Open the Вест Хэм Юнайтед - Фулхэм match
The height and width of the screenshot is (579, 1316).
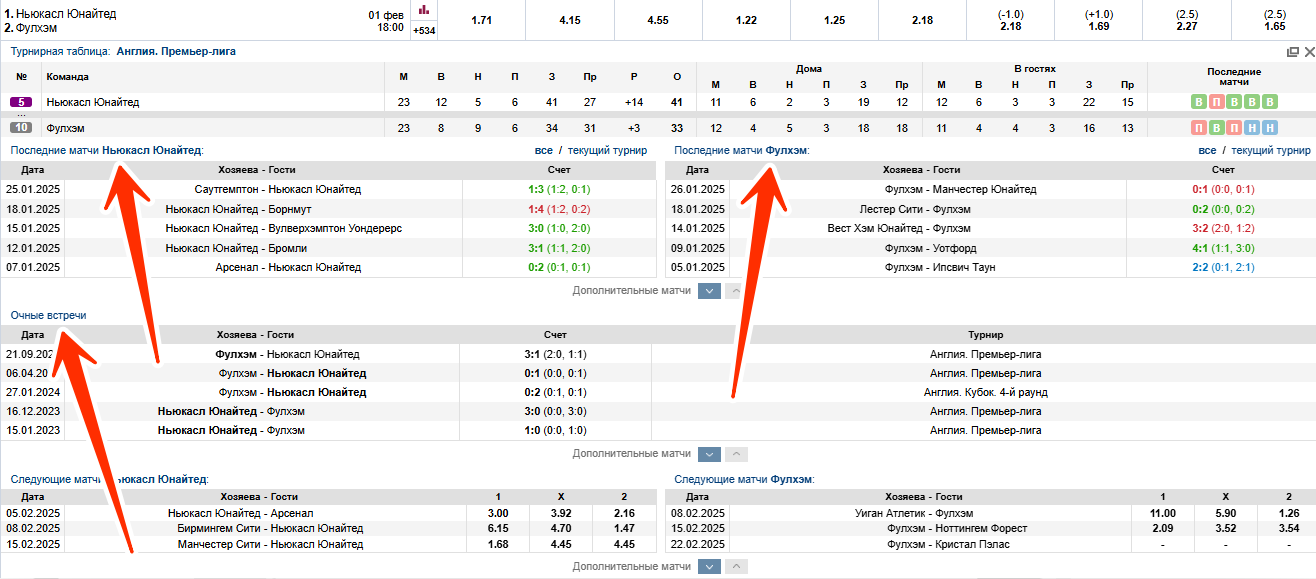click(899, 228)
